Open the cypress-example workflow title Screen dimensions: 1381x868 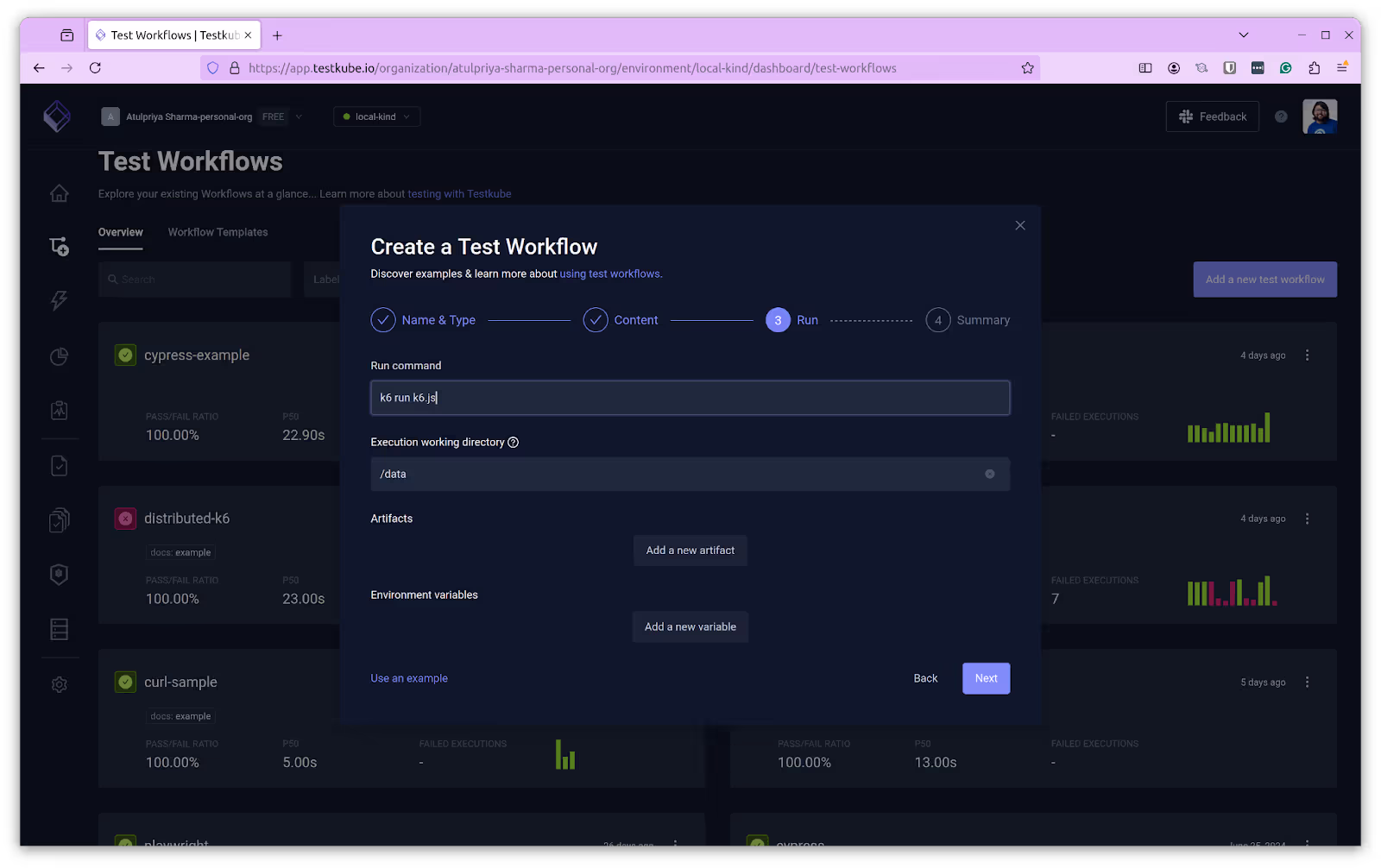[x=197, y=355]
